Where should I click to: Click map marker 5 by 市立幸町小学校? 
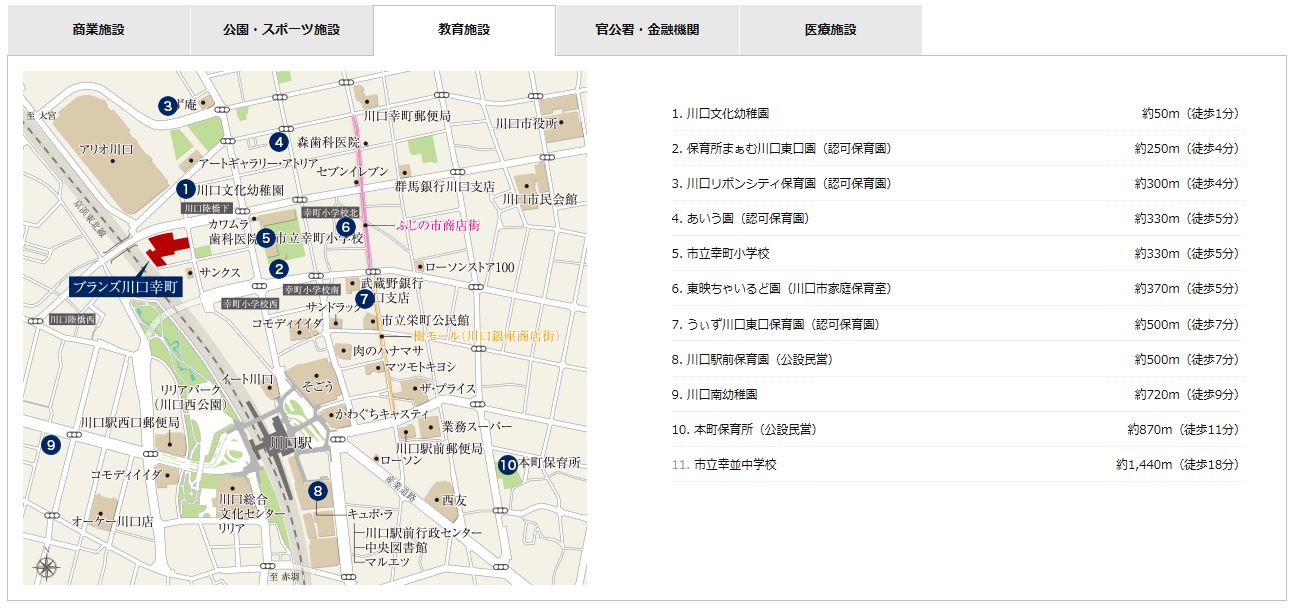[266, 238]
